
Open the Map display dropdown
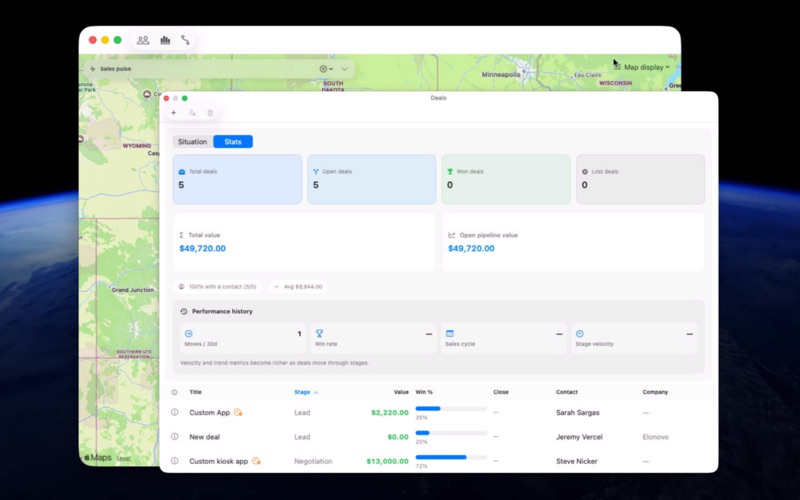point(642,67)
